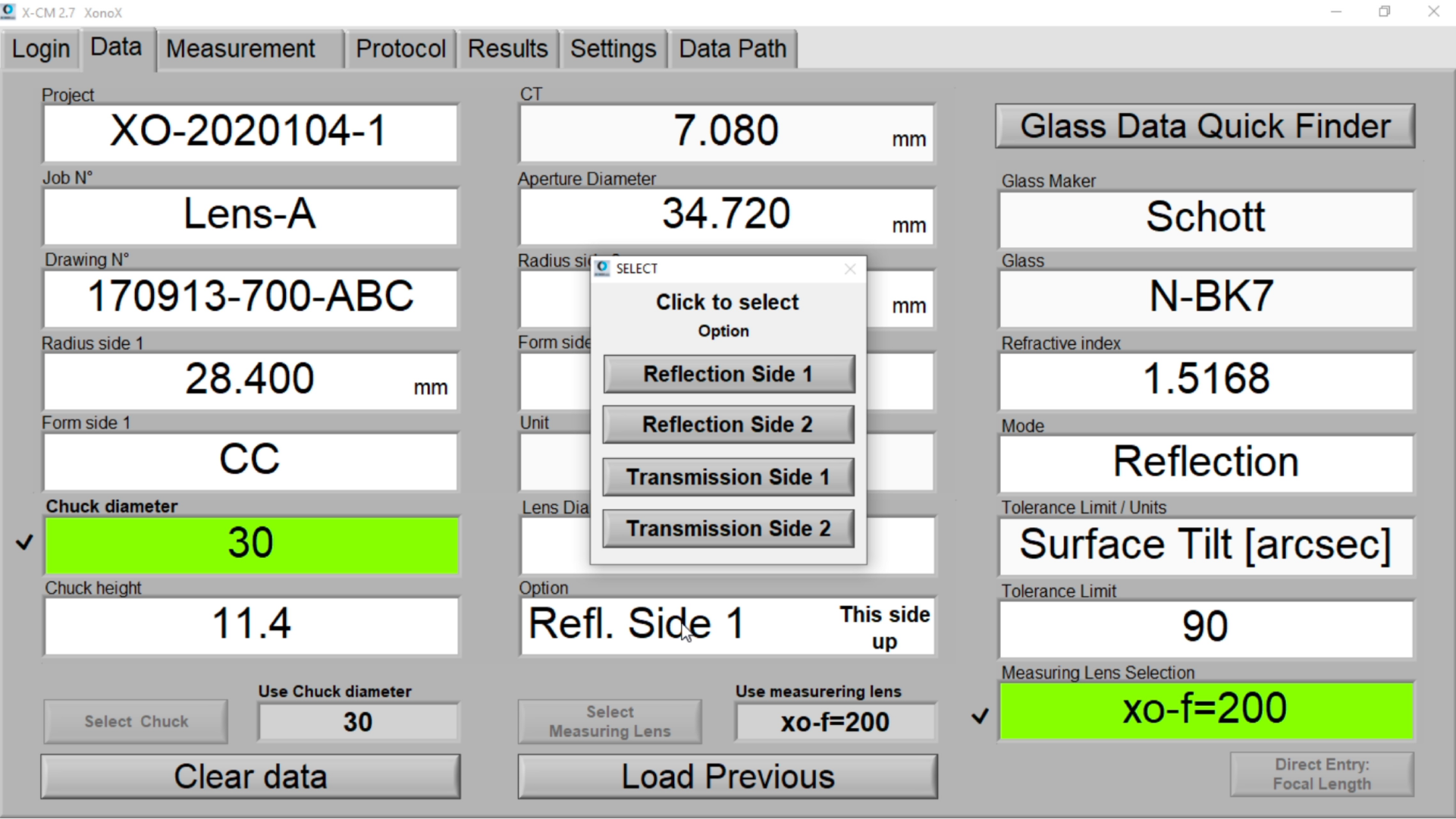The width and height of the screenshot is (1456, 819).
Task: Click the green Chuck diameter 30 field
Action: (251, 544)
